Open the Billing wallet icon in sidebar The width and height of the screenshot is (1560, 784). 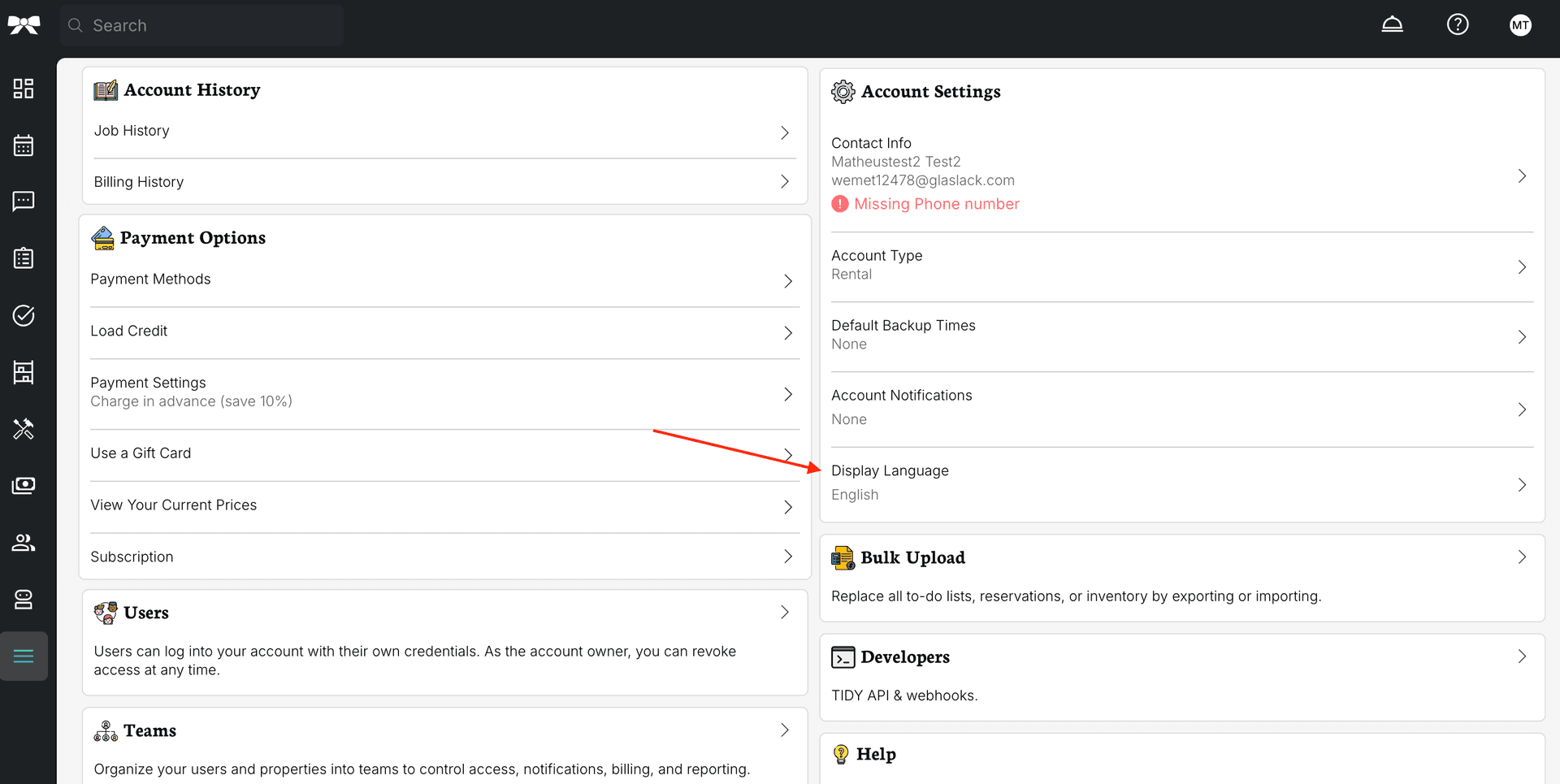click(24, 485)
